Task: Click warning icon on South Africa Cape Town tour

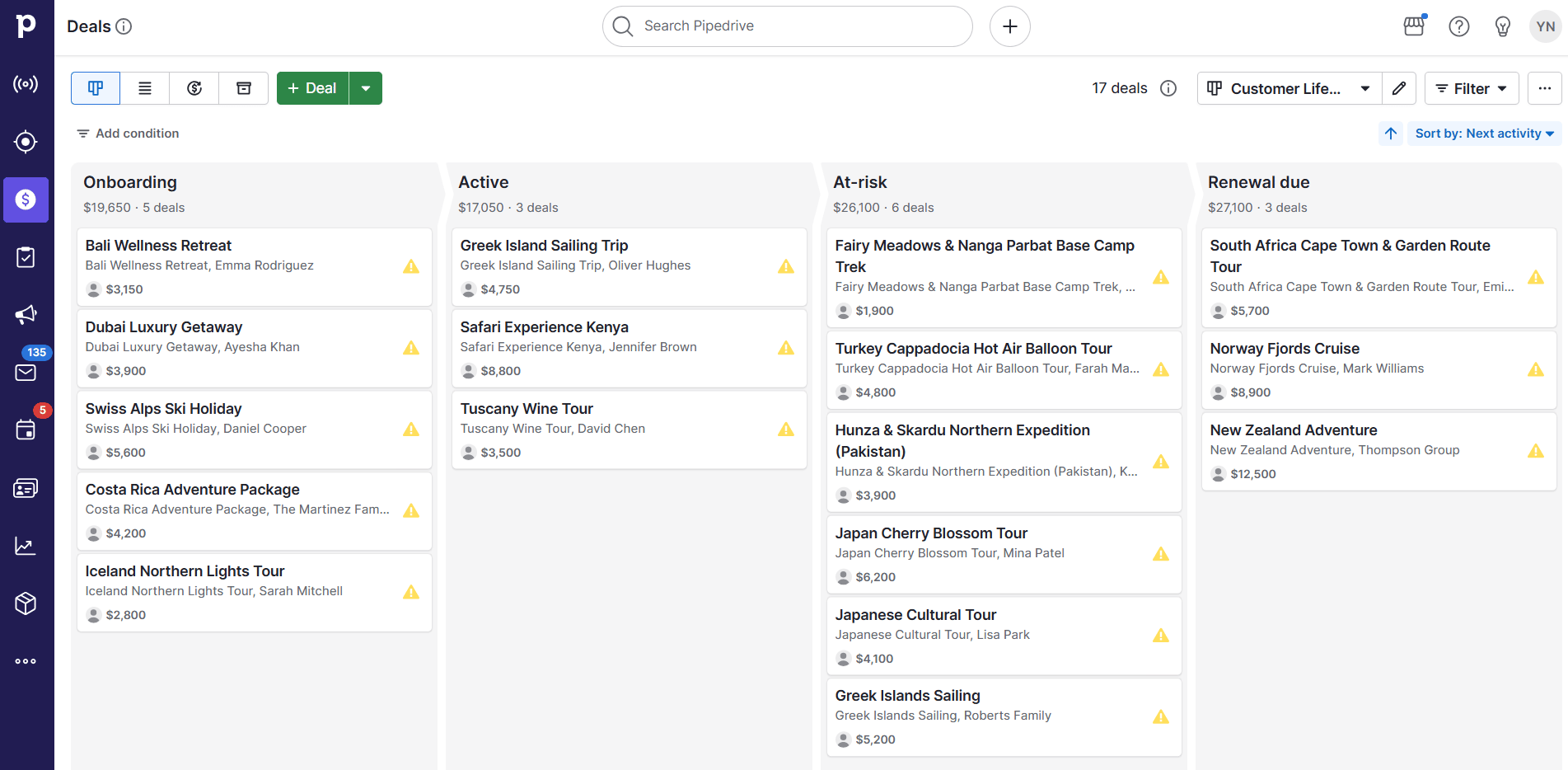Action: tap(1536, 277)
